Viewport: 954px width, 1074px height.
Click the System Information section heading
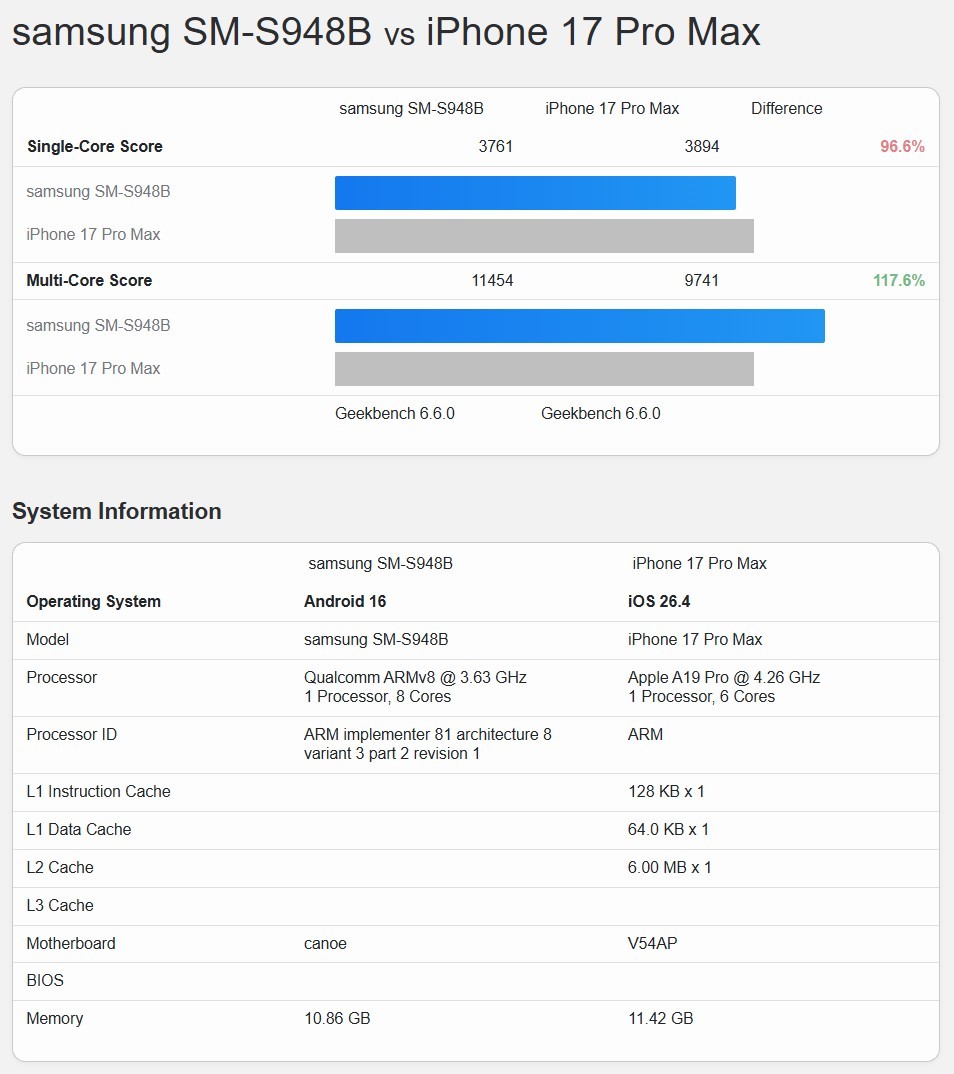pos(116,511)
